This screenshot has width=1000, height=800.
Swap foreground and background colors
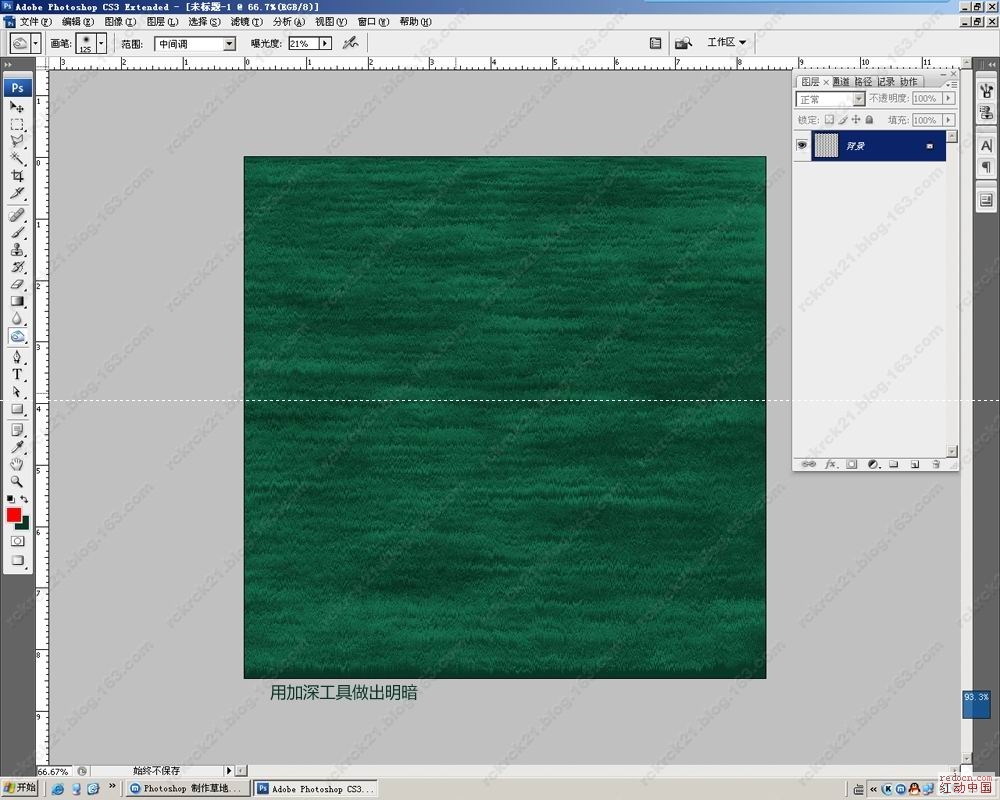pyautogui.click(x=24, y=499)
